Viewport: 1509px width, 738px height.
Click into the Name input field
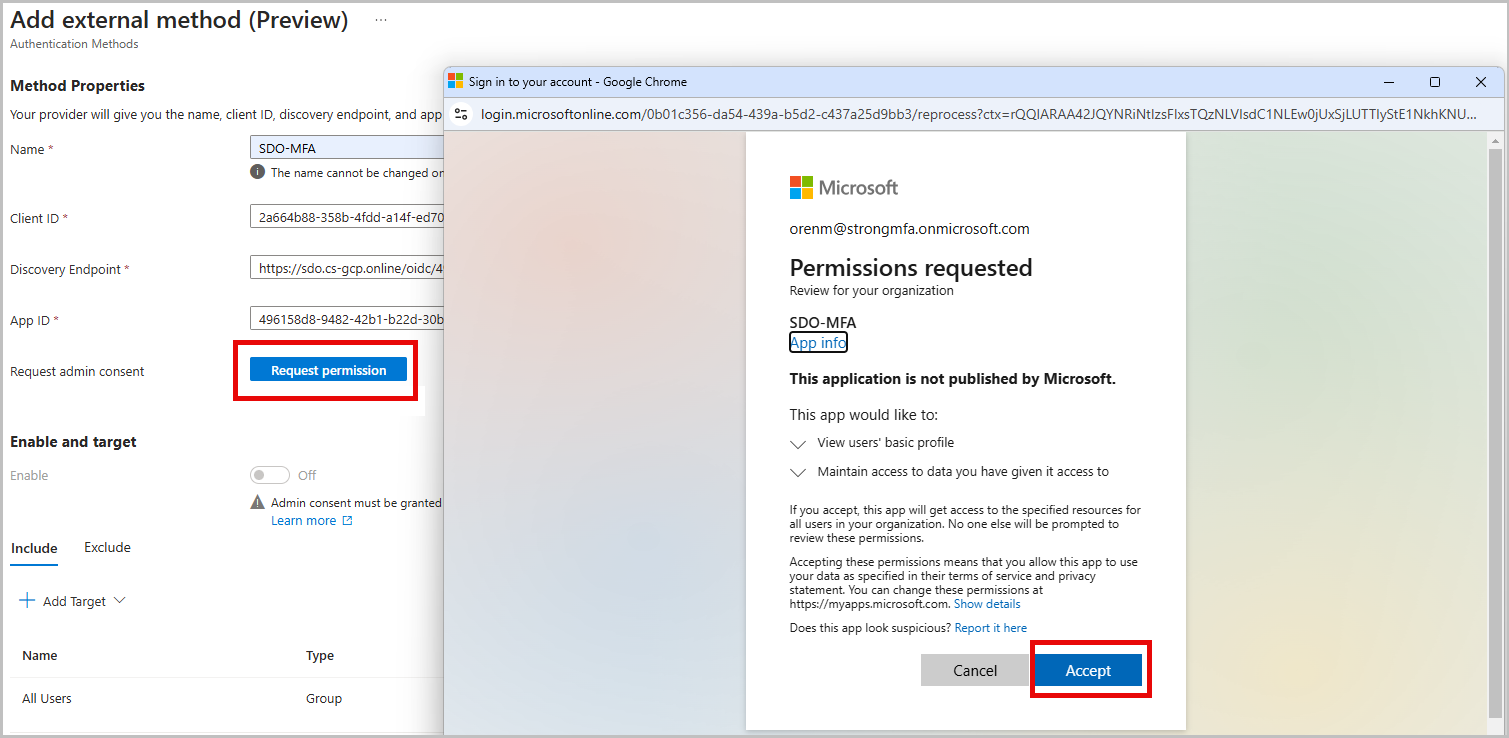347,148
